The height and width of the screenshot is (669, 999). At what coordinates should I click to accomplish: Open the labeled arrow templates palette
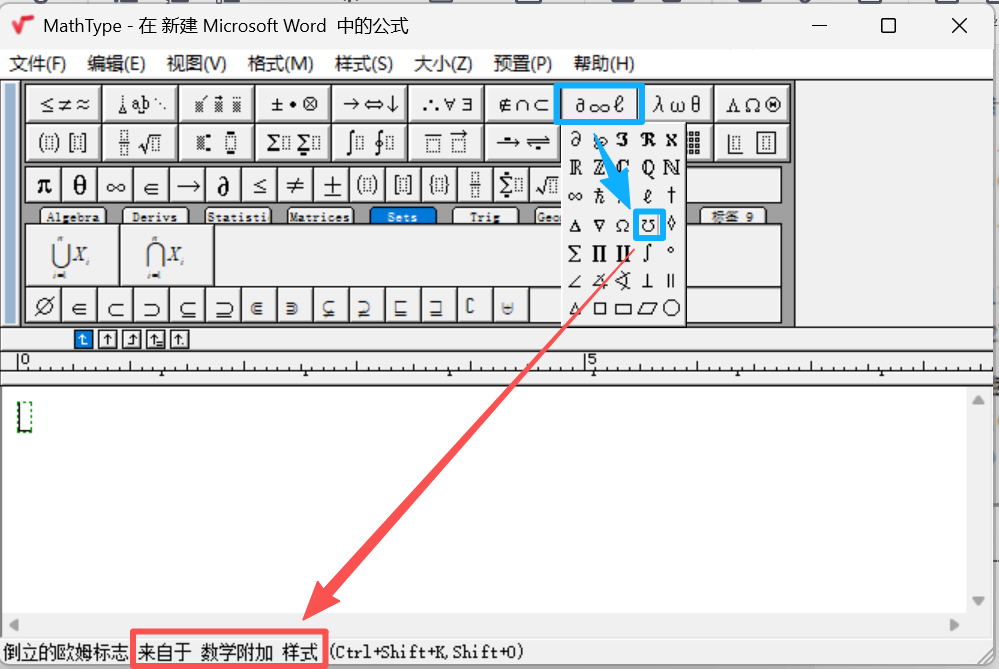pos(522,142)
